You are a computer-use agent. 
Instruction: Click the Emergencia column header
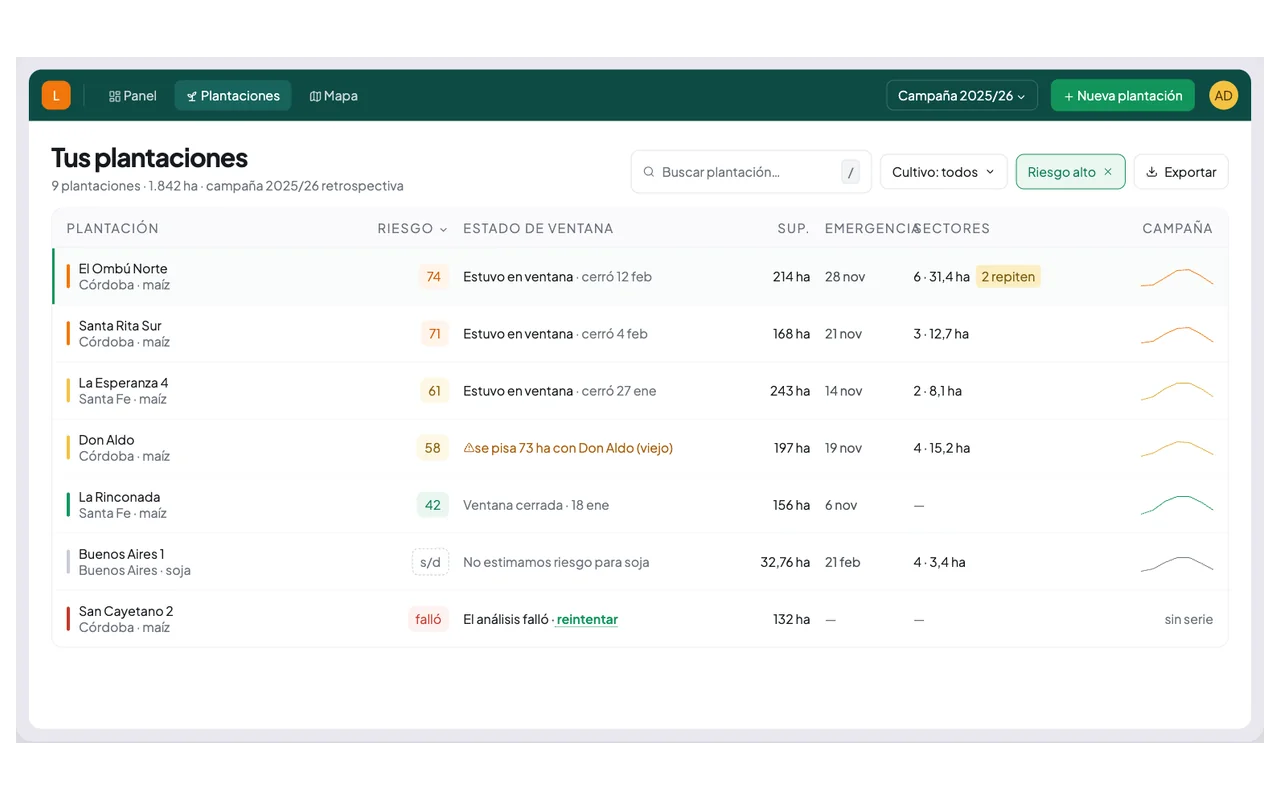(x=869, y=229)
